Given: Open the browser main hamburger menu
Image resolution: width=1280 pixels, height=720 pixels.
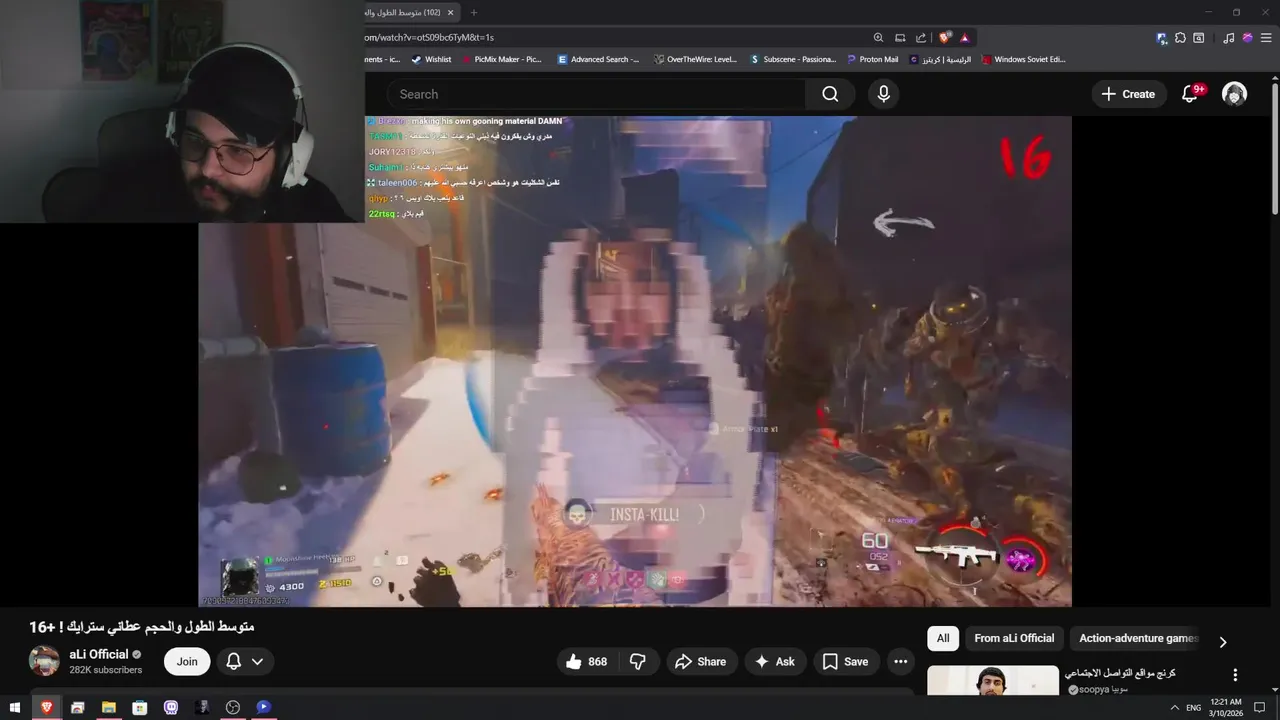Looking at the screenshot, I should point(1266,38).
